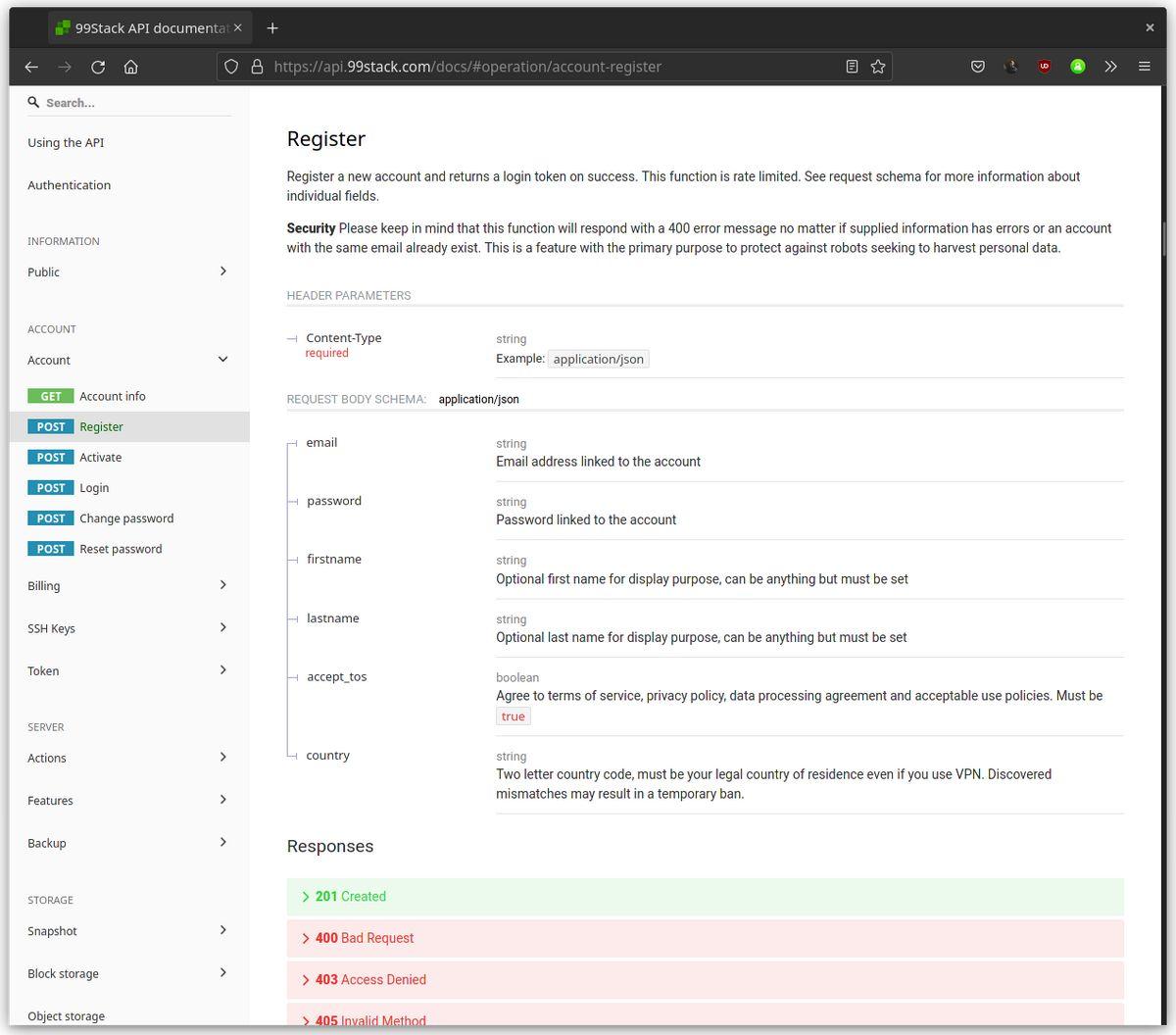The width and height of the screenshot is (1176, 1035).
Task: Expand the Snapshot menu group
Action: click(129, 931)
